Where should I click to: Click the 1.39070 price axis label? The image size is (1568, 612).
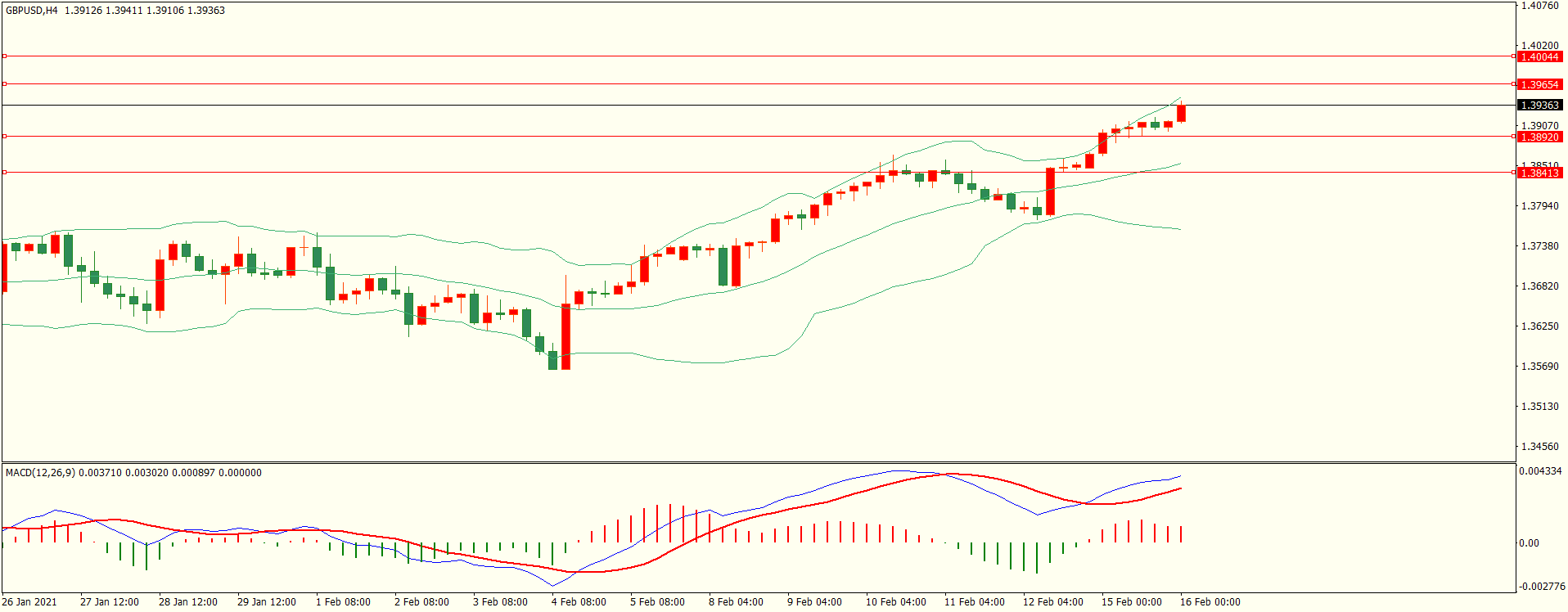point(1540,126)
